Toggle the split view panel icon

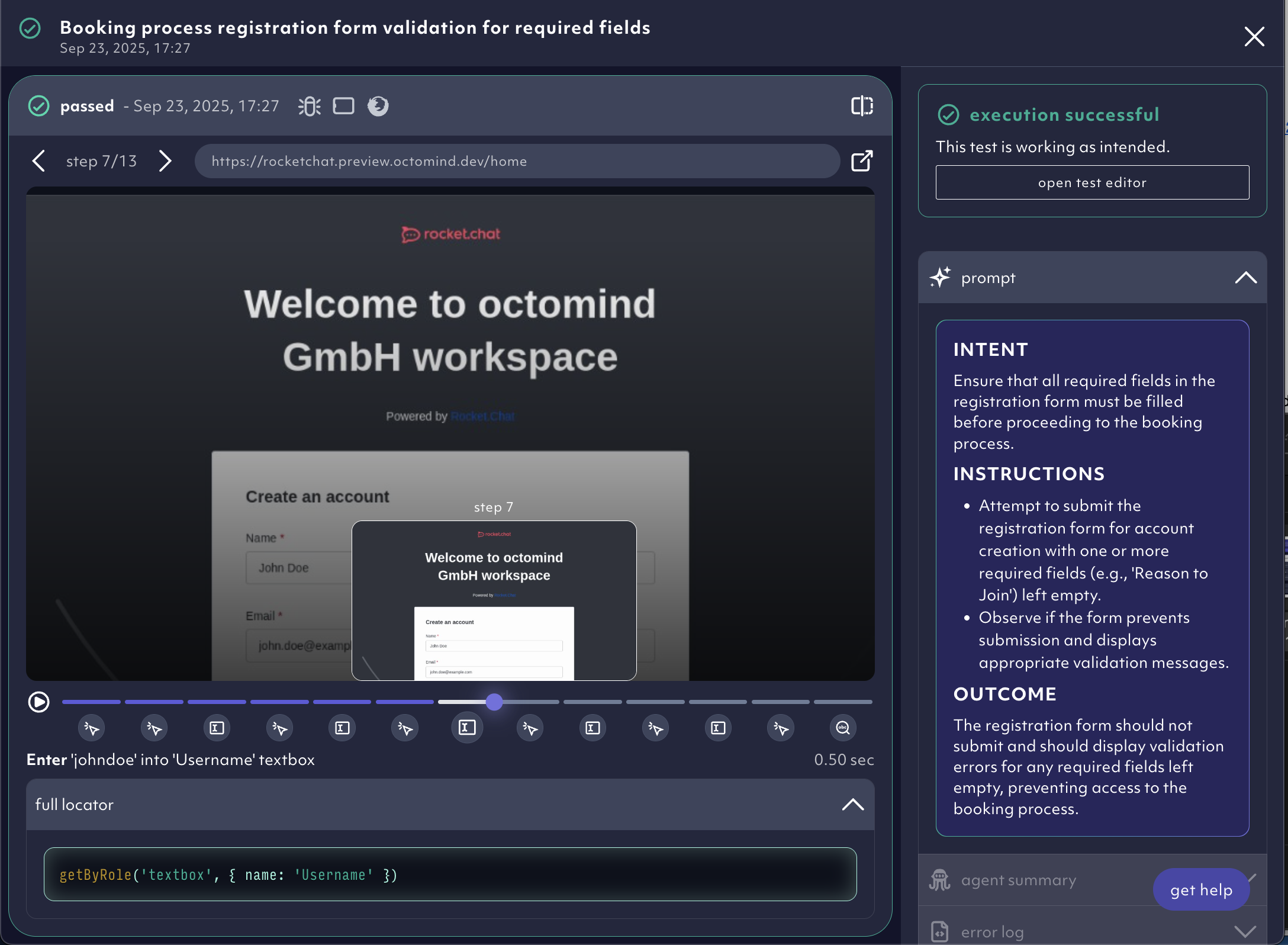pos(862,106)
